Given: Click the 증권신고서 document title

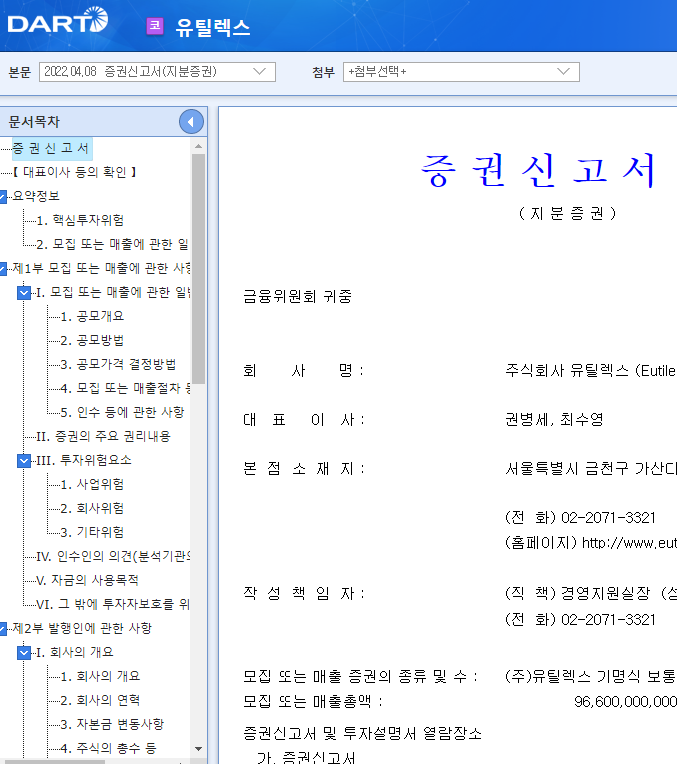Looking at the screenshot, I should (537, 170).
